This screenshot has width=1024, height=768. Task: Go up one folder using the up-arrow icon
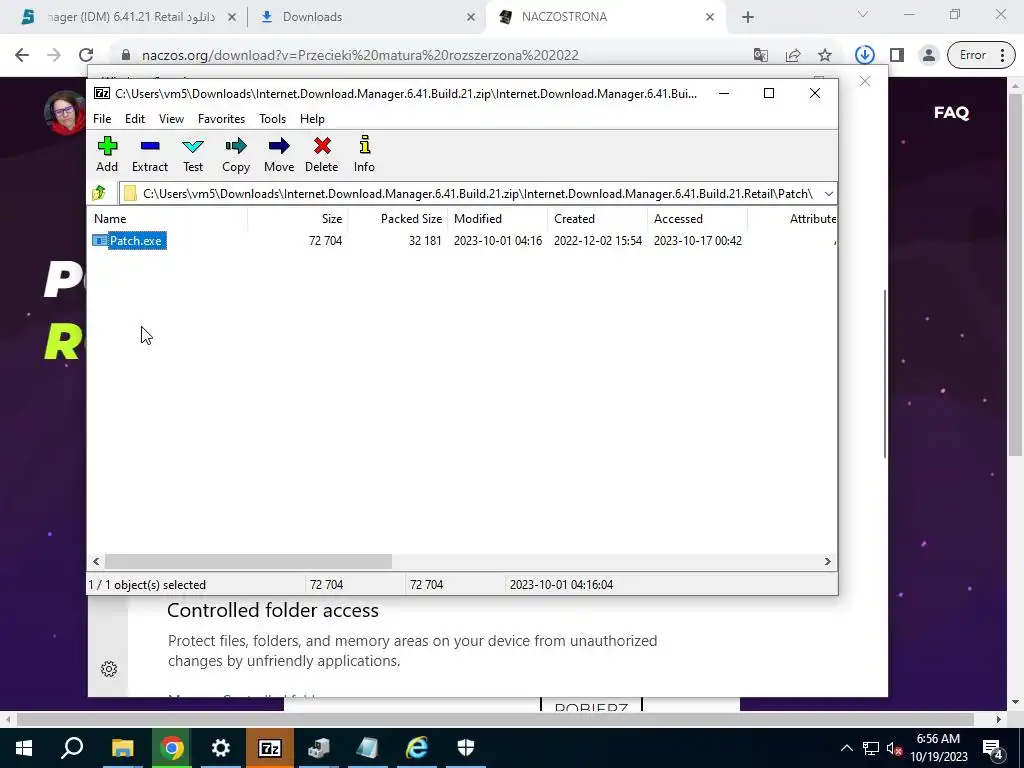(x=99, y=193)
